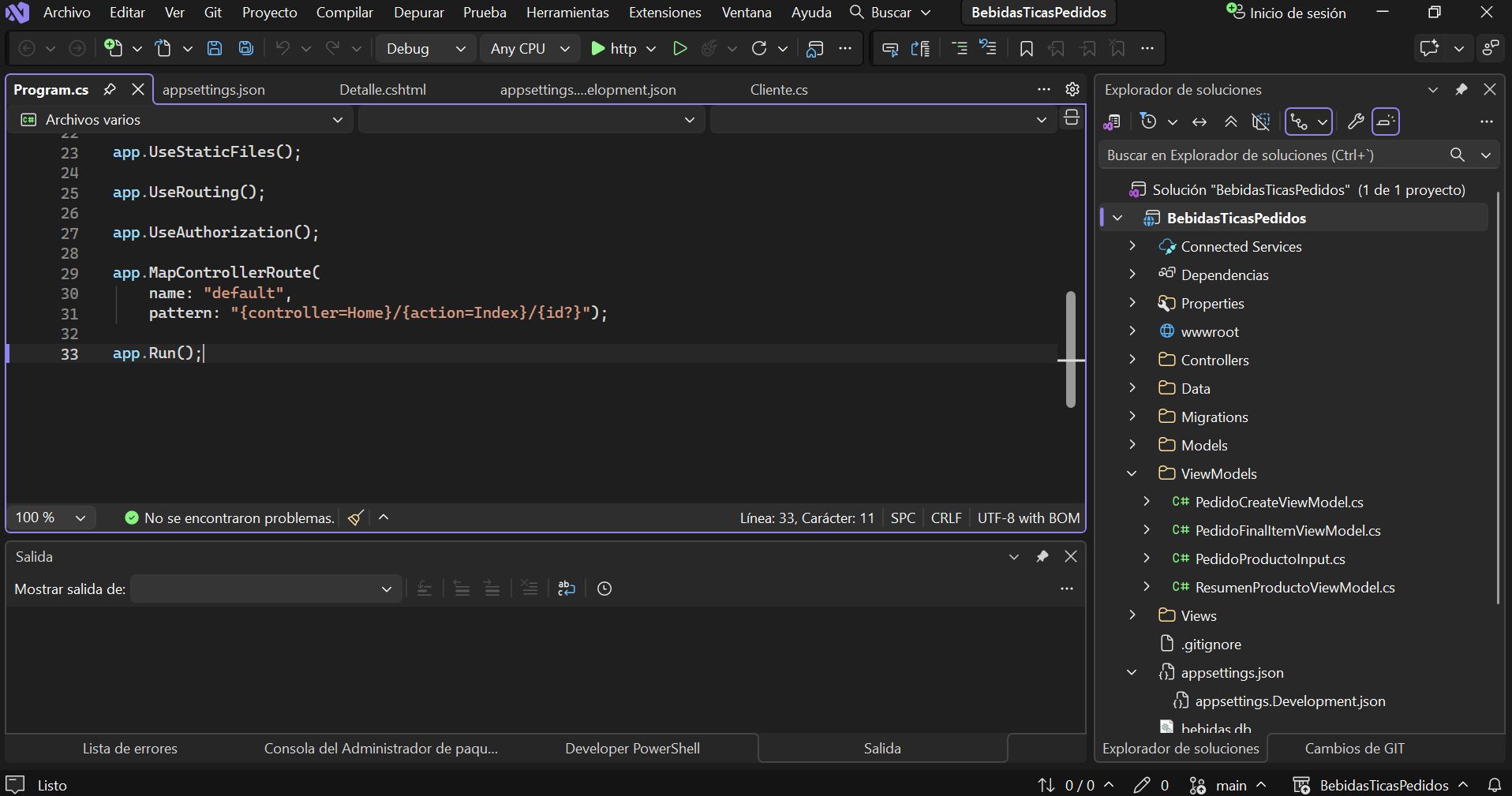Open the Herramientas menu
Image resolution: width=1512 pixels, height=796 pixels.
coord(567,13)
